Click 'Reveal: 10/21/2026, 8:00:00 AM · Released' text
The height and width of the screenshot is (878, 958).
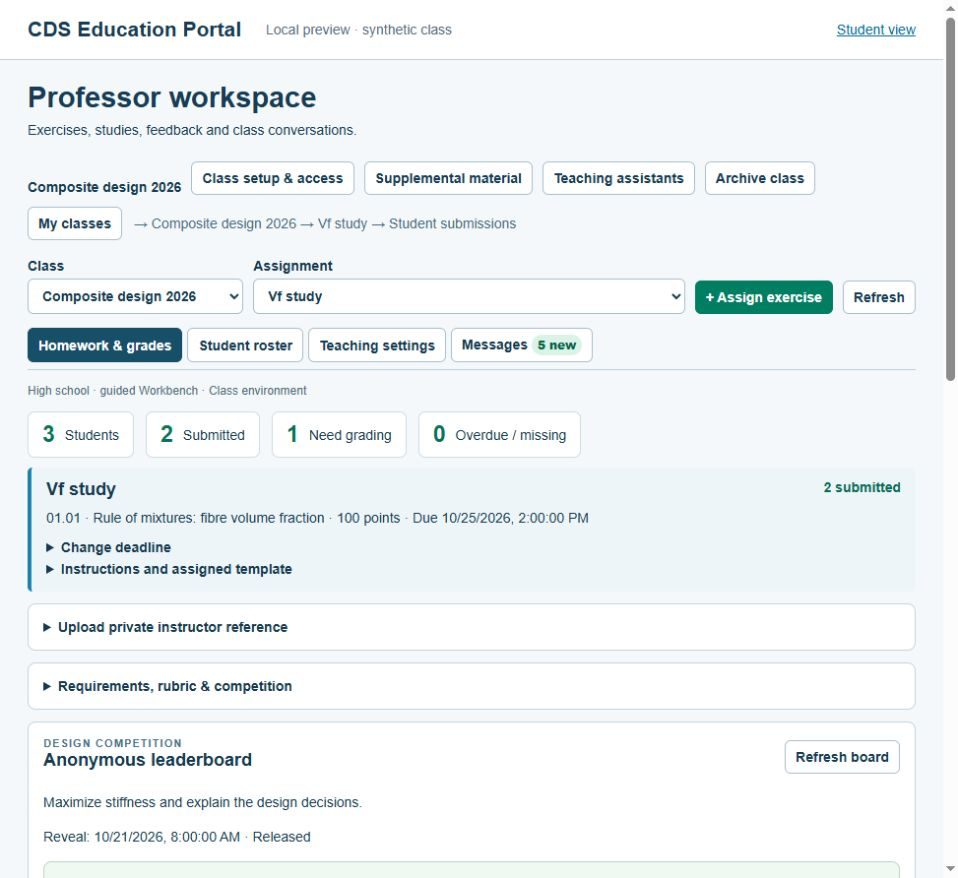pos(177,837)
